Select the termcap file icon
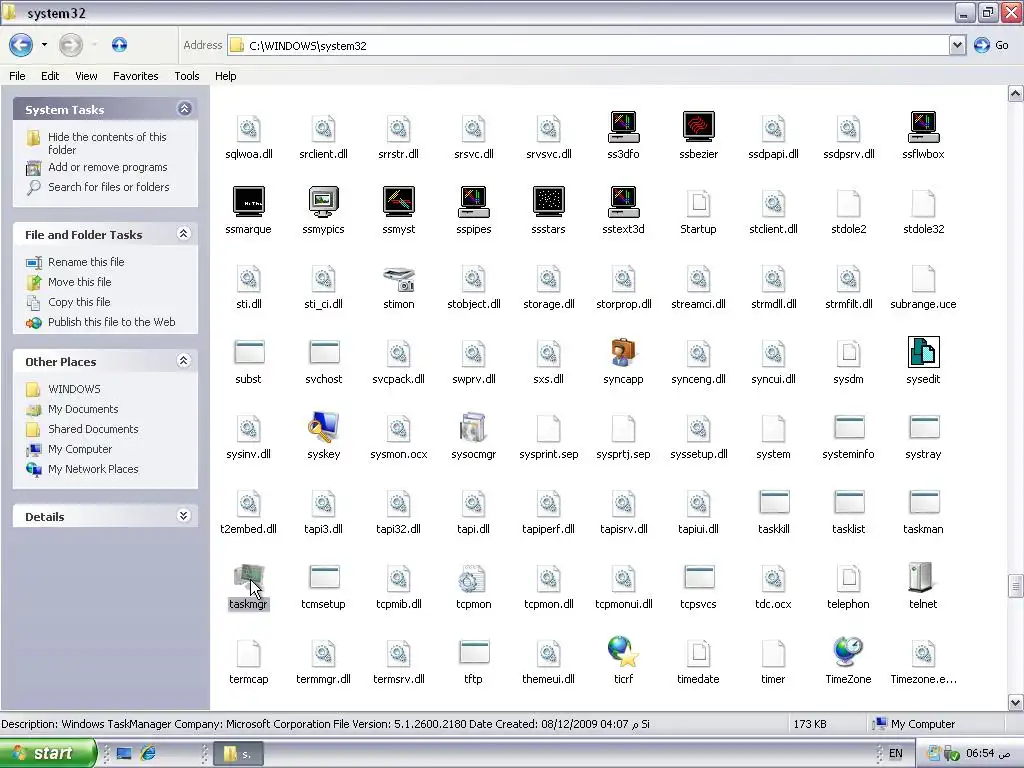The width and height of the screenshot is (1024, 768). pos(249,653)
